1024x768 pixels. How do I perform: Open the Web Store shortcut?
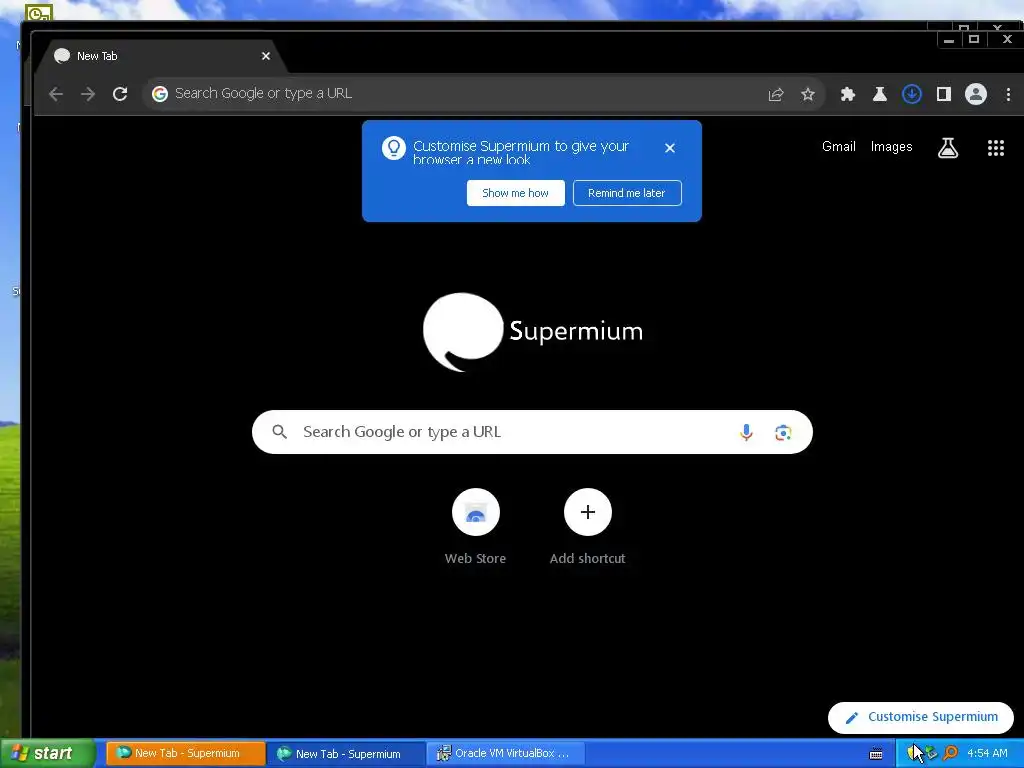pyautogui.click(x=475, y=526)
